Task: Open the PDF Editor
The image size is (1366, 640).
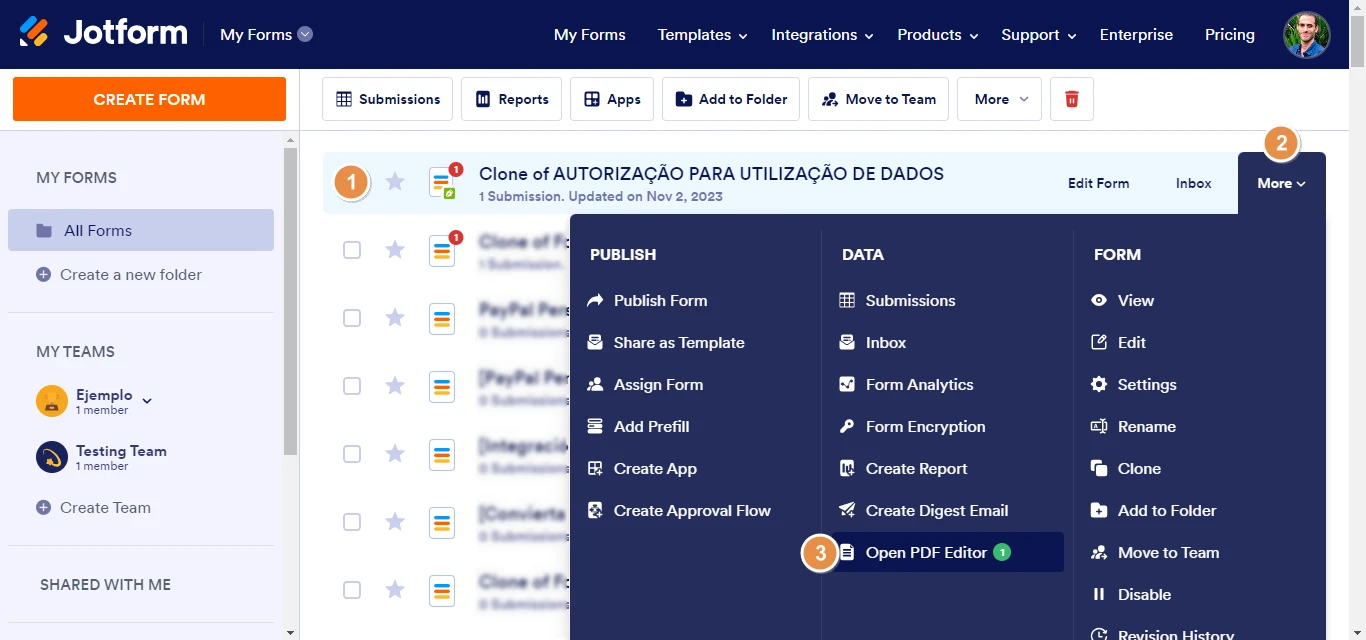Action: coord(927,552)
